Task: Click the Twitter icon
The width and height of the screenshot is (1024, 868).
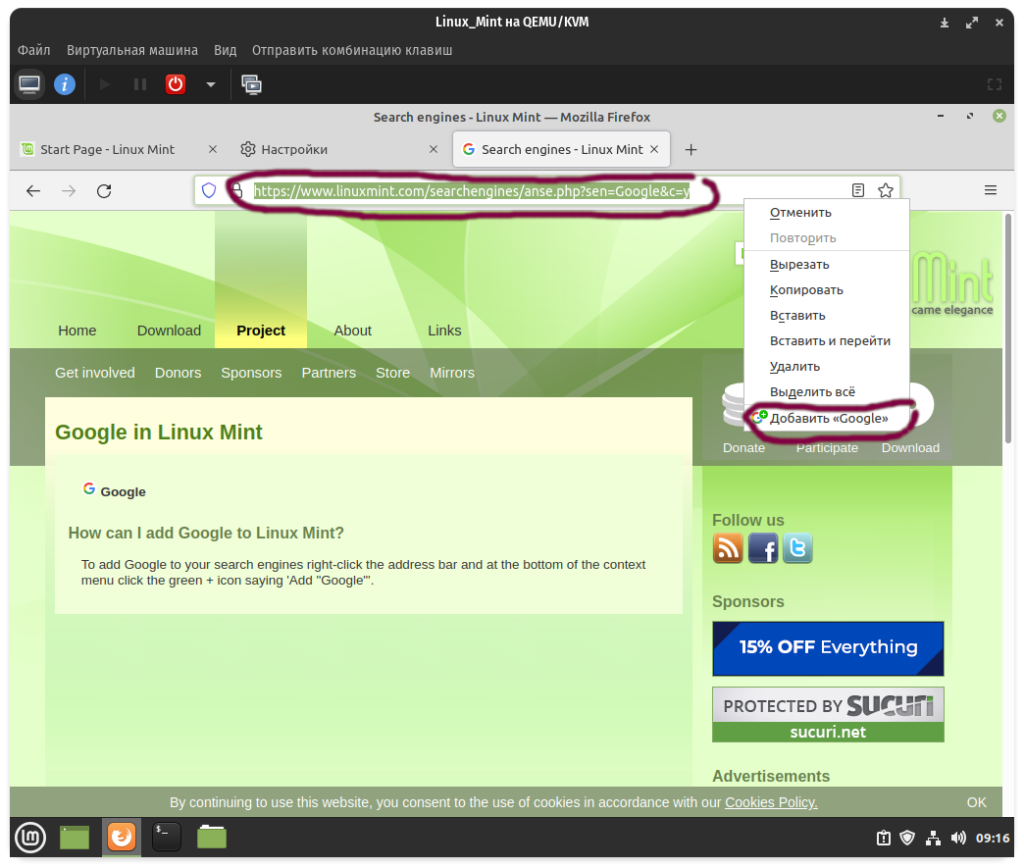Action: pyautogui.click(x=797, y=548)
